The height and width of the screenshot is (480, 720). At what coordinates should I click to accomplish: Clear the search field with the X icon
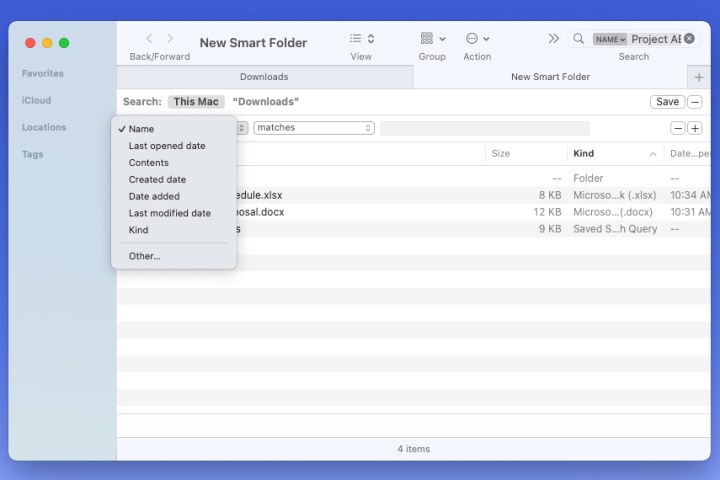pos(689,38)
